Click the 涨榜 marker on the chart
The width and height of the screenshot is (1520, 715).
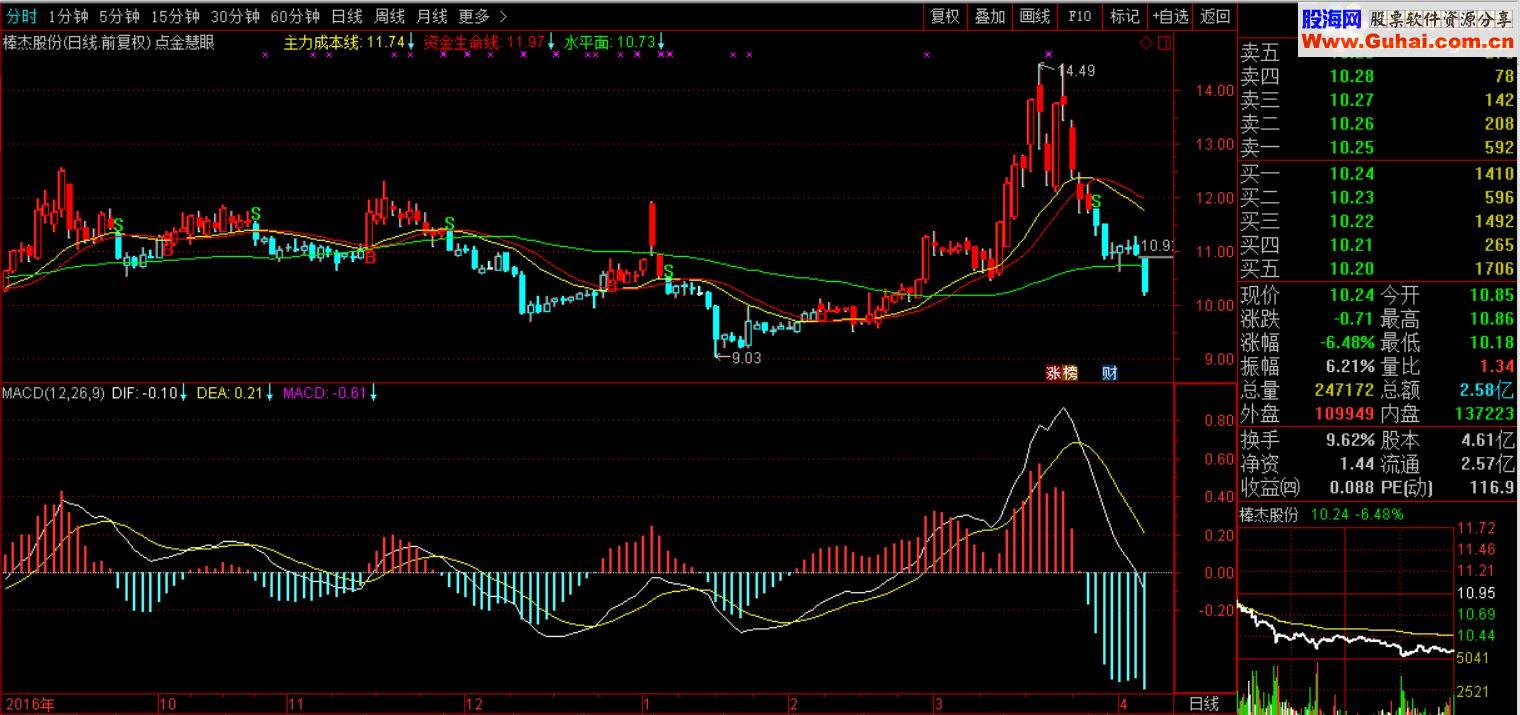click(1062, 373)
